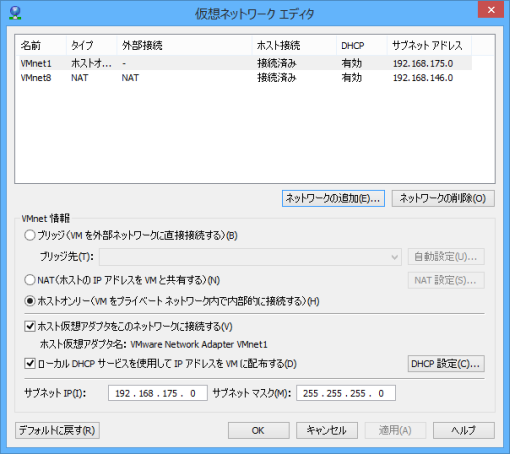The width and height of the screenshot is (510, 454).
Task: Click subnet address 192.168.175.0 cell
Action: coord(423,63)
